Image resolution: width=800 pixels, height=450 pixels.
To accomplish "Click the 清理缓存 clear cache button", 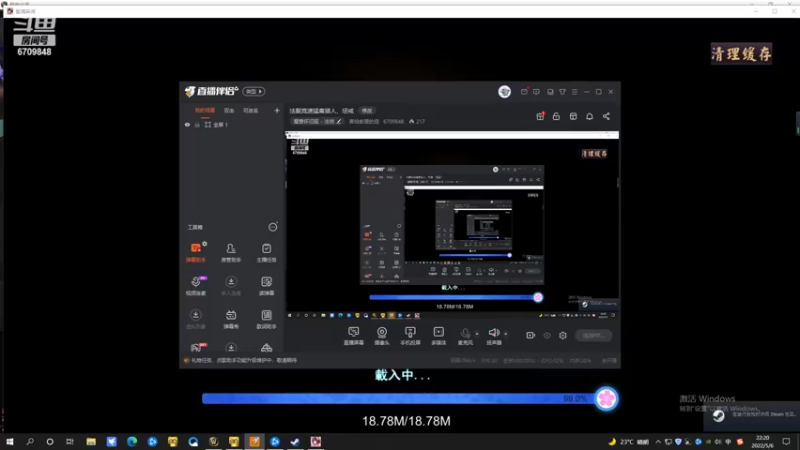I will (x=741, y=54).
